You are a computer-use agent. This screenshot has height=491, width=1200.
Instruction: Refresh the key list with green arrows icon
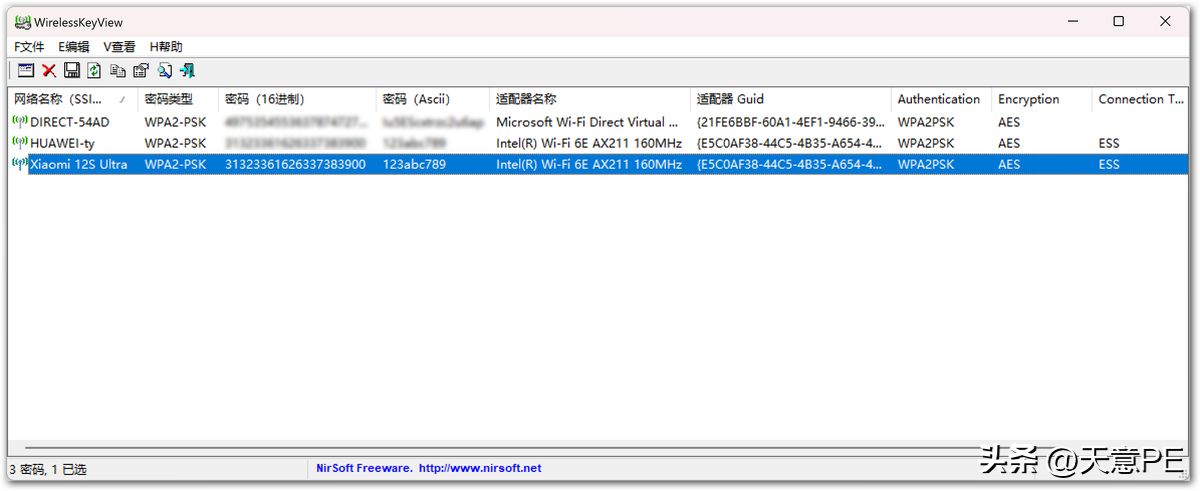point(94,70)
